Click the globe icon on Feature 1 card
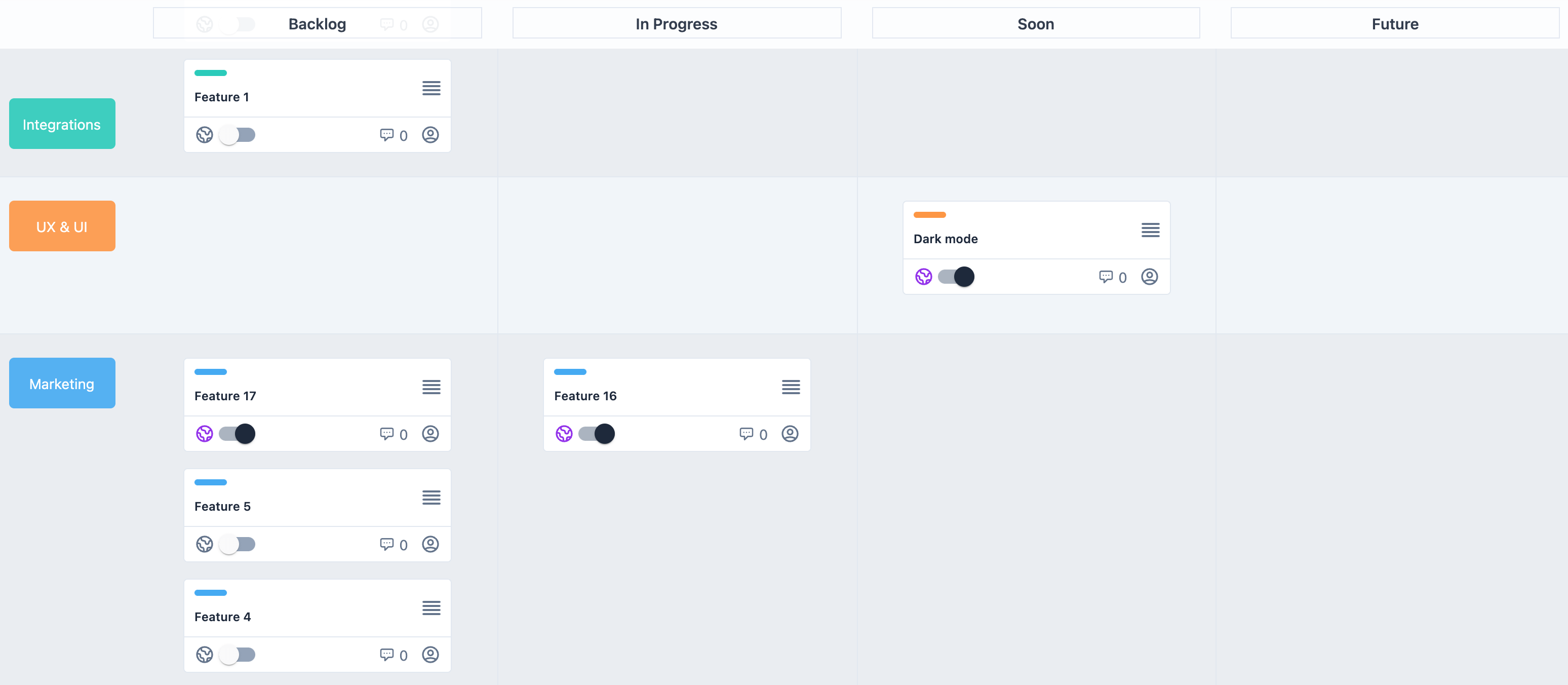Image resolution: width=1568 pixels, height=685 pixels. pyautogui.click(x=205, y=135)
